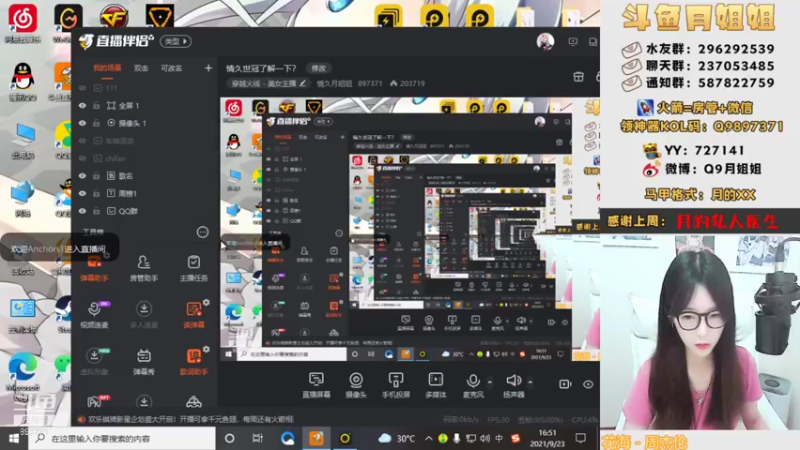The width and height of the screenshot is (800, 450).
Task: Open 歌词助手 settings gear
Action: [206, 349]
